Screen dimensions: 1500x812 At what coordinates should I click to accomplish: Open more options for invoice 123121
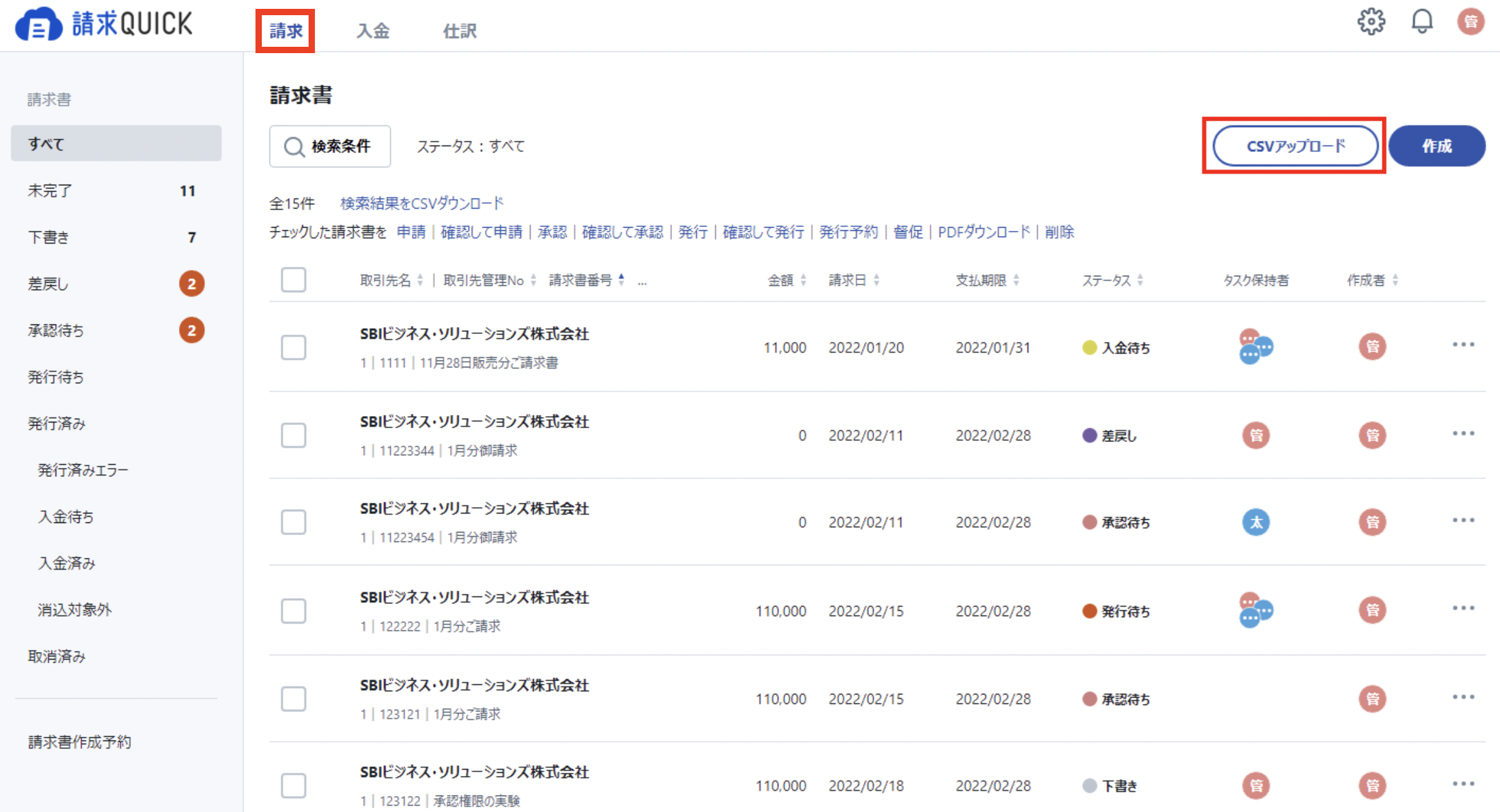click(x=1463, y=697)
